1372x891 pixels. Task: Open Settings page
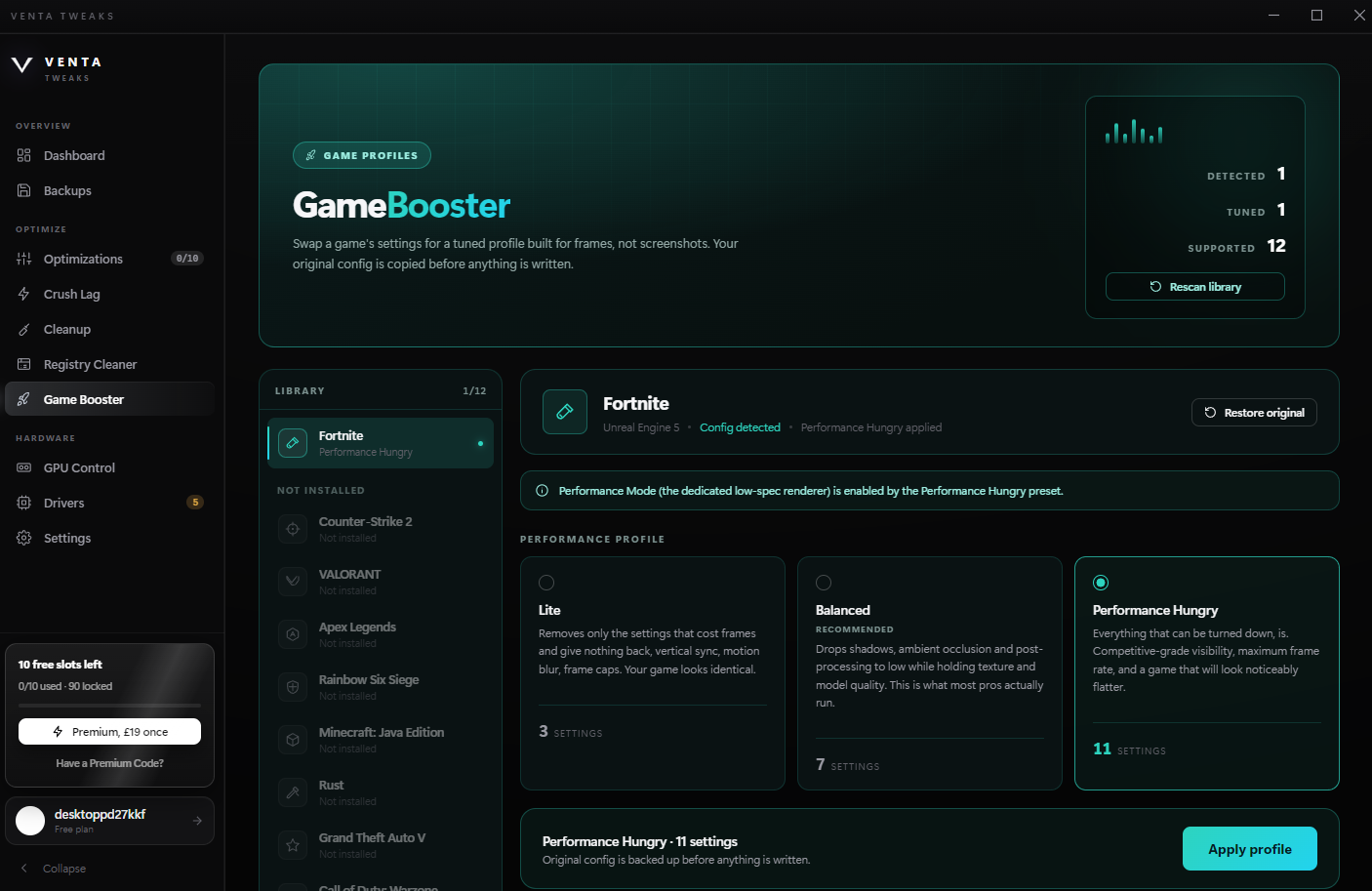click(x=109, y=538)
